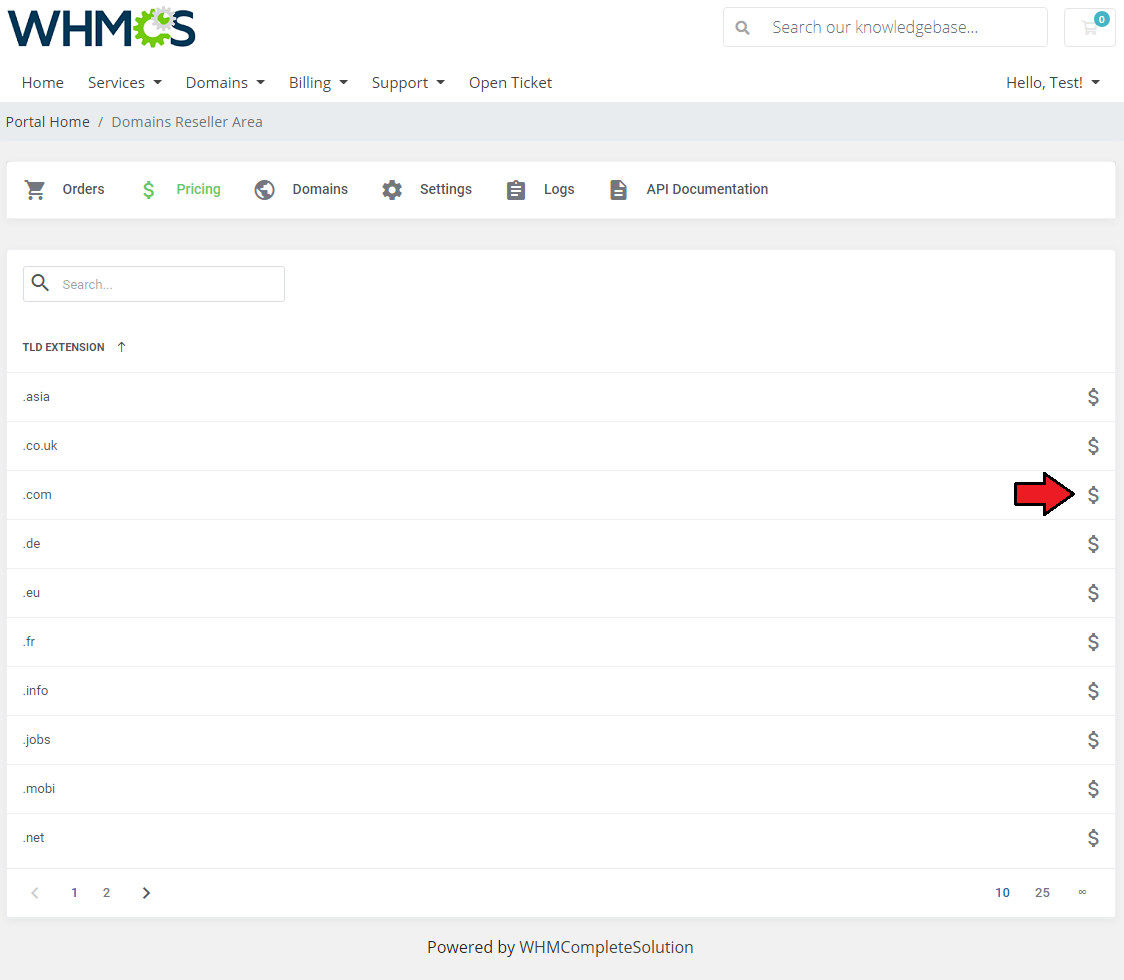Screen dimensions: 1124x980
Task: Go to Home in the navbar
Action: 42,82
